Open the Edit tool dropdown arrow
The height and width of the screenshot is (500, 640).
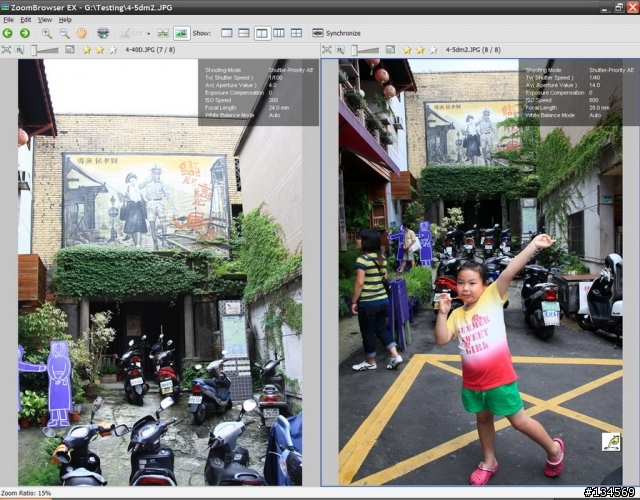149,33
